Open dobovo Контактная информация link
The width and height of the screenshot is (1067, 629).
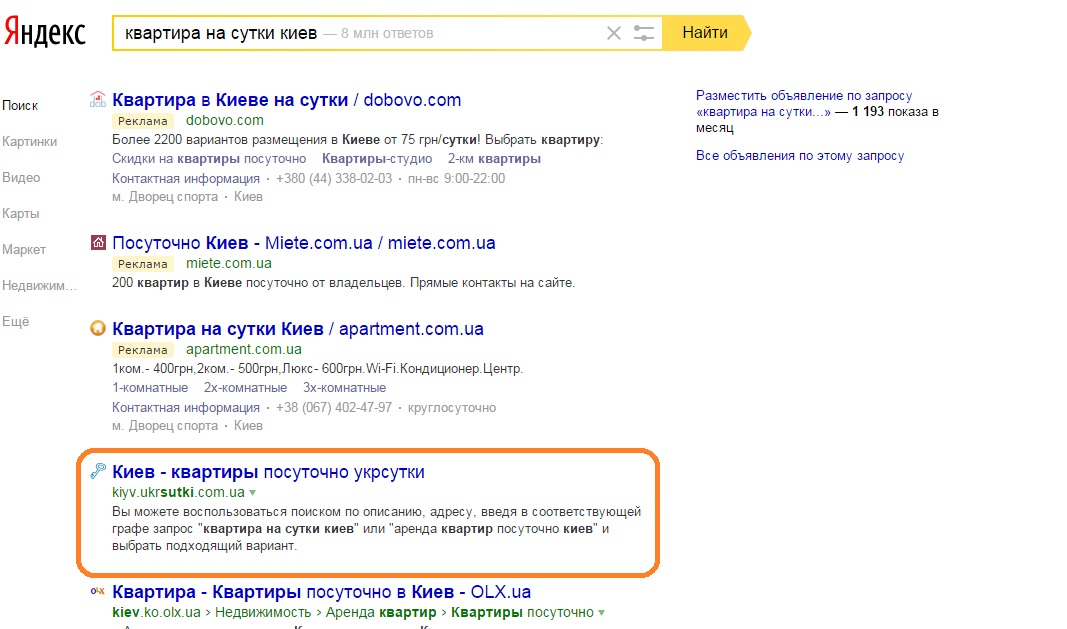coord(186,178)
